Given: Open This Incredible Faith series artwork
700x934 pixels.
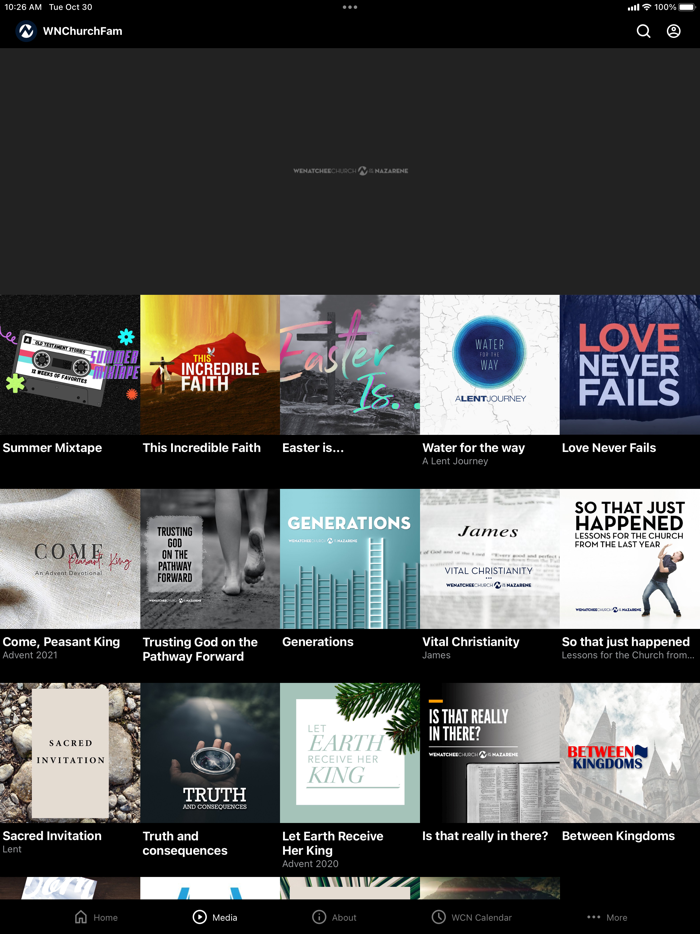Looking at the screenshot, I should pos(210,365).
